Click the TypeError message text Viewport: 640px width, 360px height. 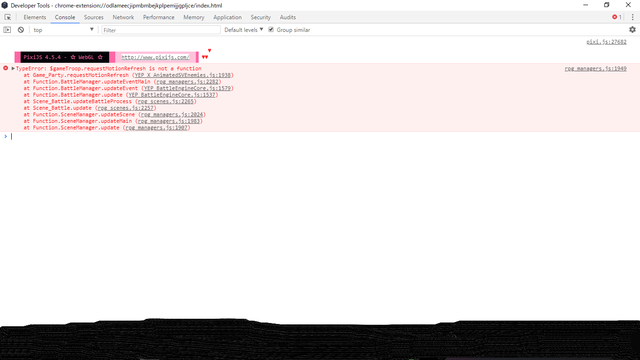[x=109, y=69]
